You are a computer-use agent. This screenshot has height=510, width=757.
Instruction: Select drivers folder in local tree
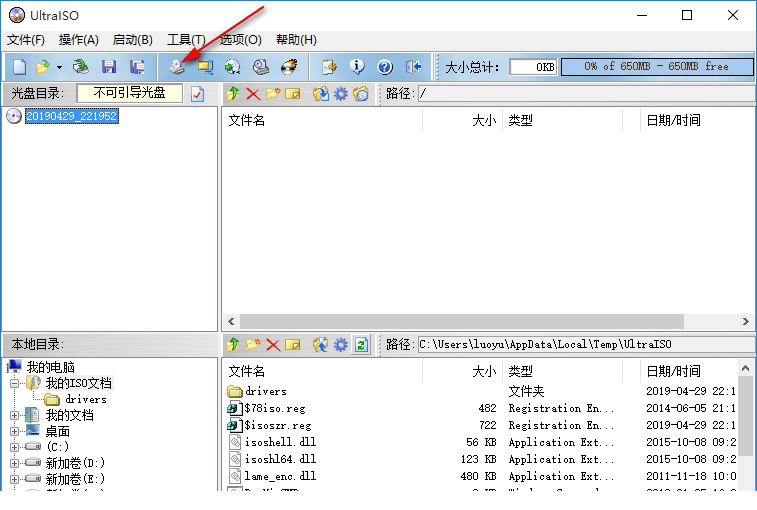pos(85,399)
